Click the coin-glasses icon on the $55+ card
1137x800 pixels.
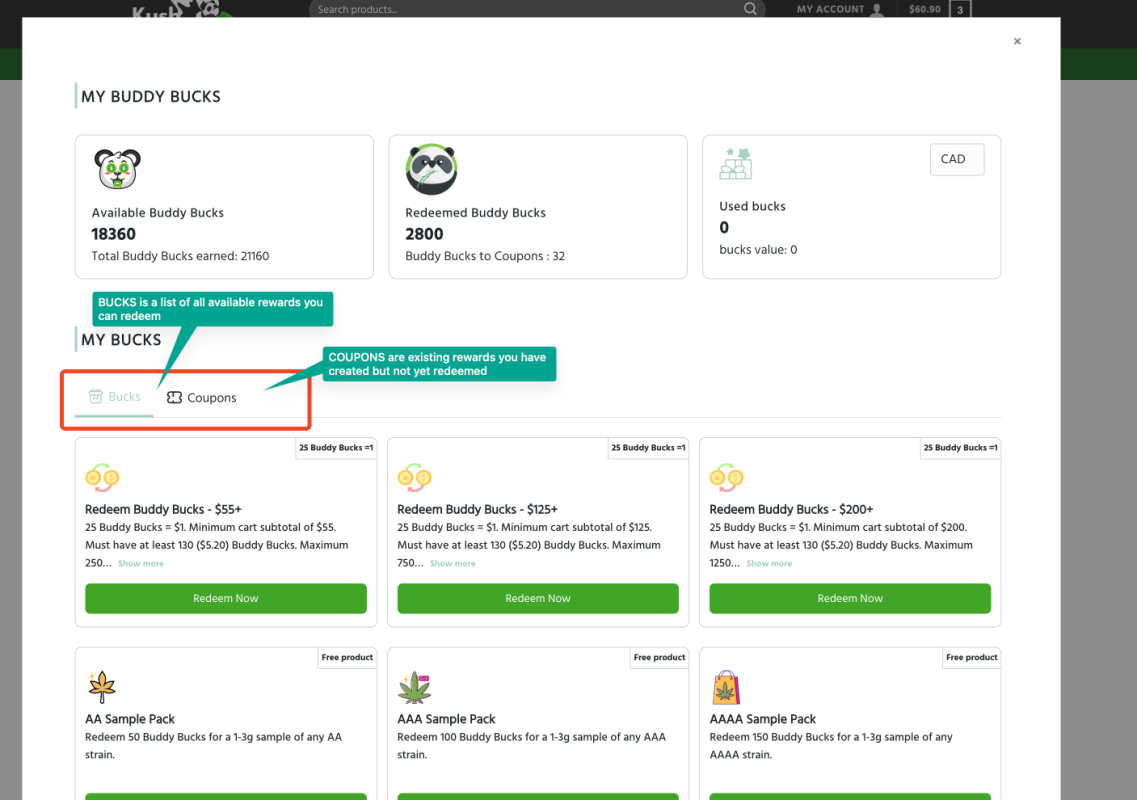102,478
